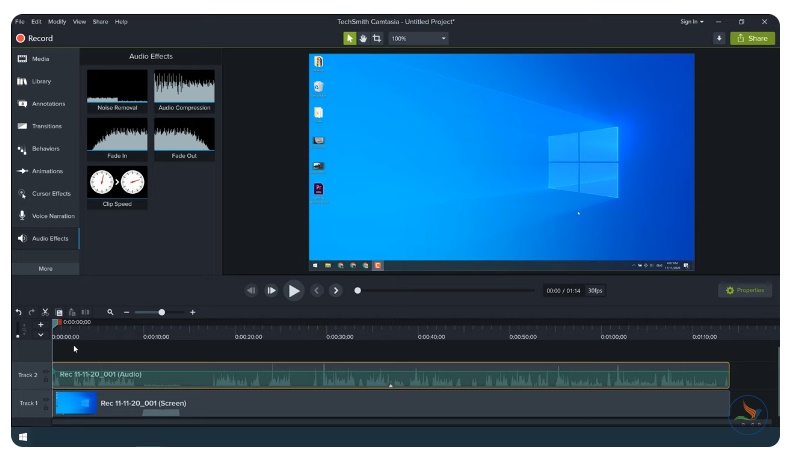Jump to previous media with left chevron
Image resolution: width=785 pixels, height=455 pixels.
tap(316, 290)
